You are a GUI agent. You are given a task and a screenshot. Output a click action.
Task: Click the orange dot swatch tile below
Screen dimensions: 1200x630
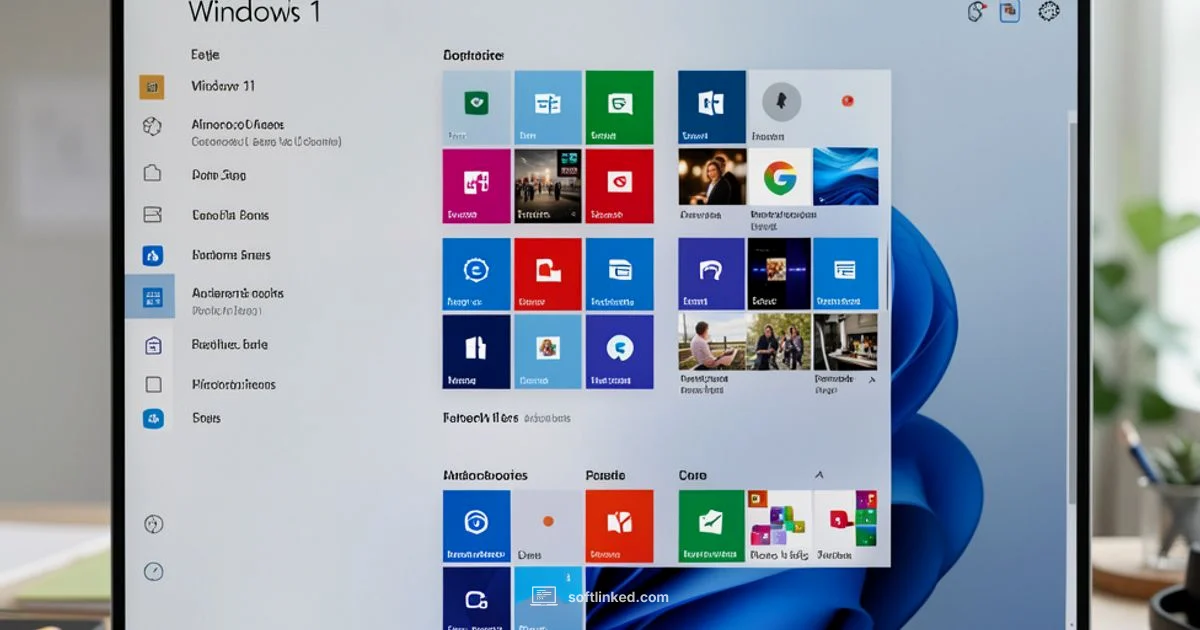click(548, 521)
